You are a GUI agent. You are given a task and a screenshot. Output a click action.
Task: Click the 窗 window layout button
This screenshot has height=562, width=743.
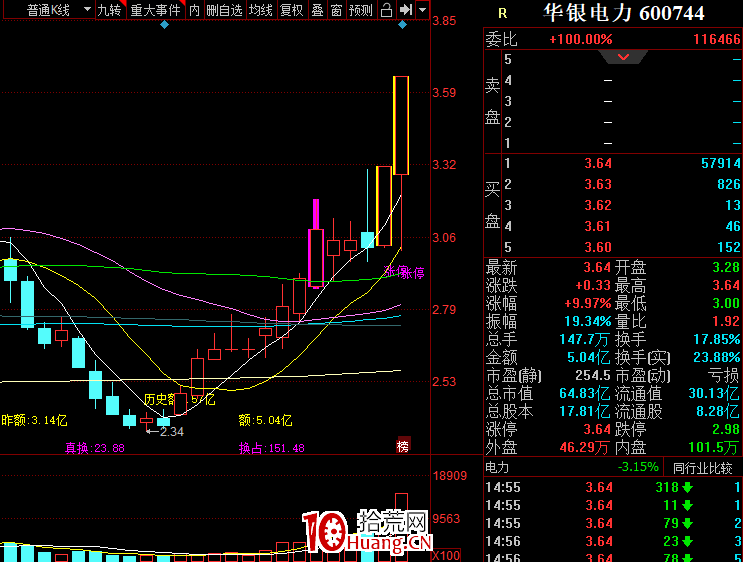[336, 10]
